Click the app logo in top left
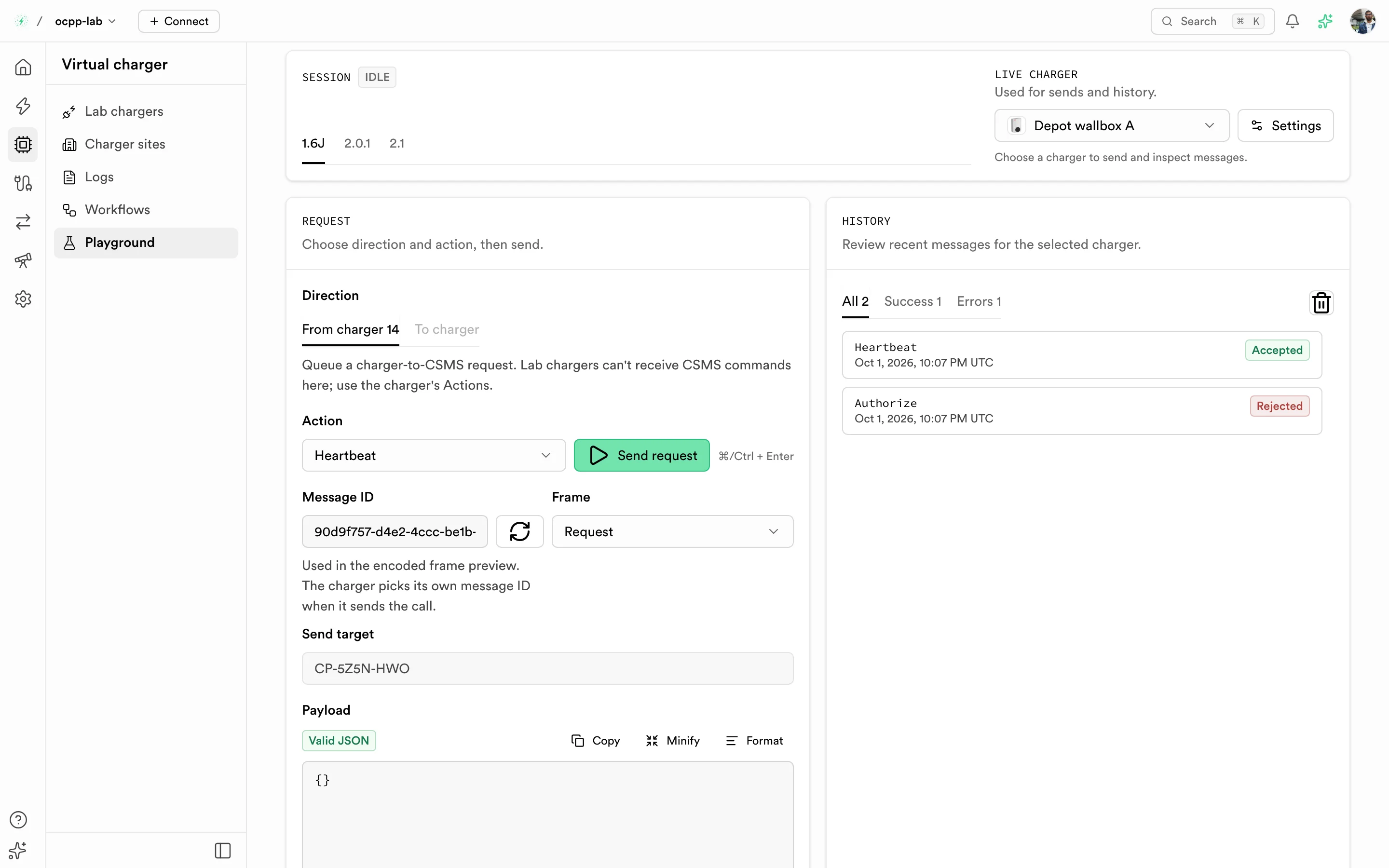 tap(21, 21)
